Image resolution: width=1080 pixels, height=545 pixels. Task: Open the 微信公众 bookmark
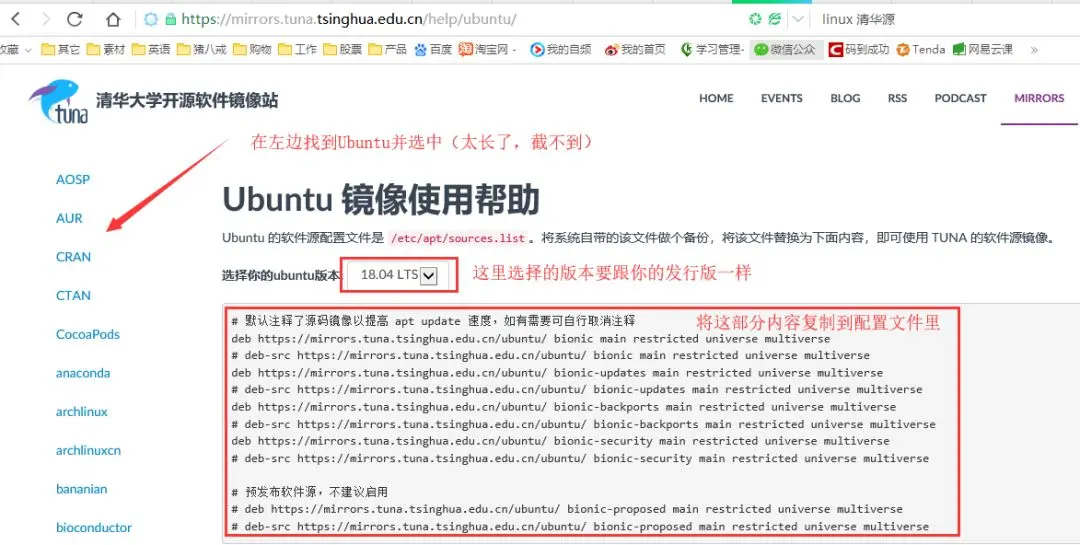click(x=785, y=50)
